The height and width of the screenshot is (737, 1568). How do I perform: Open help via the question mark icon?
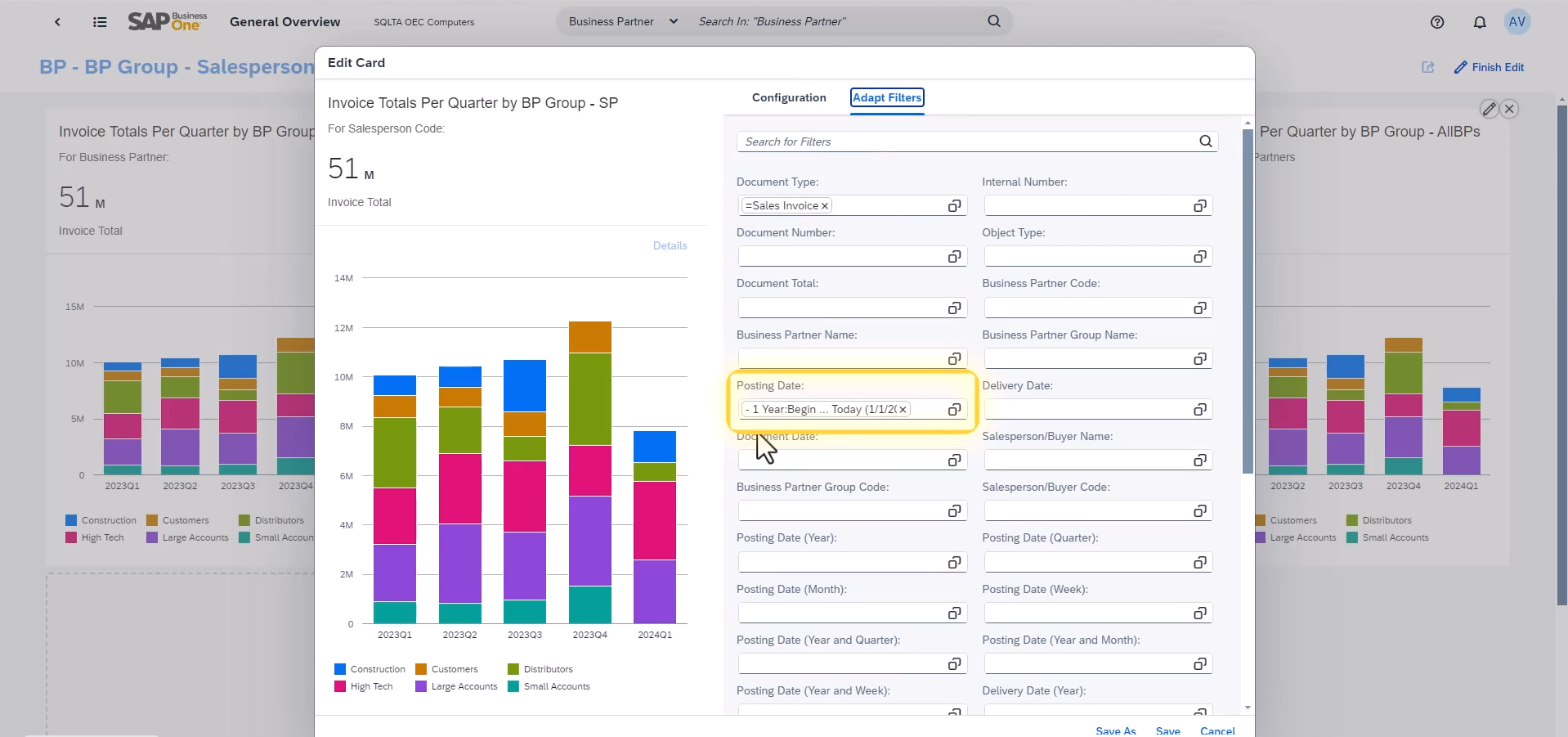[x=1437, y=22]
